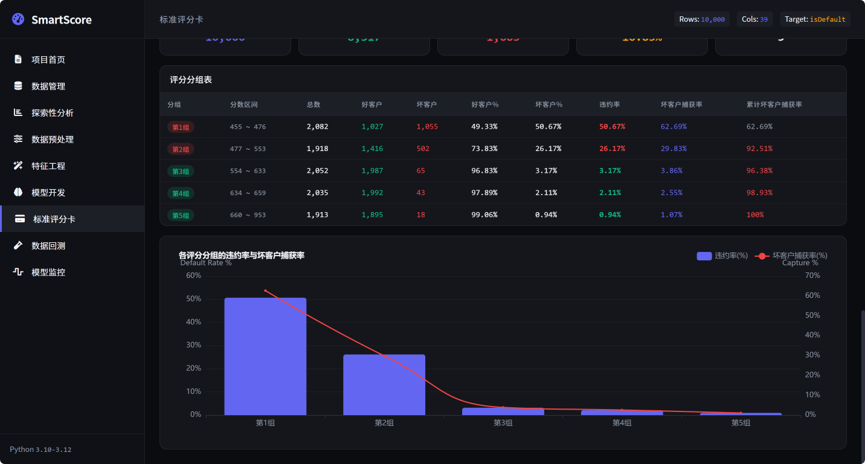Click the 违约率 column header
The image size is (865, 464).
coord(610,104)
